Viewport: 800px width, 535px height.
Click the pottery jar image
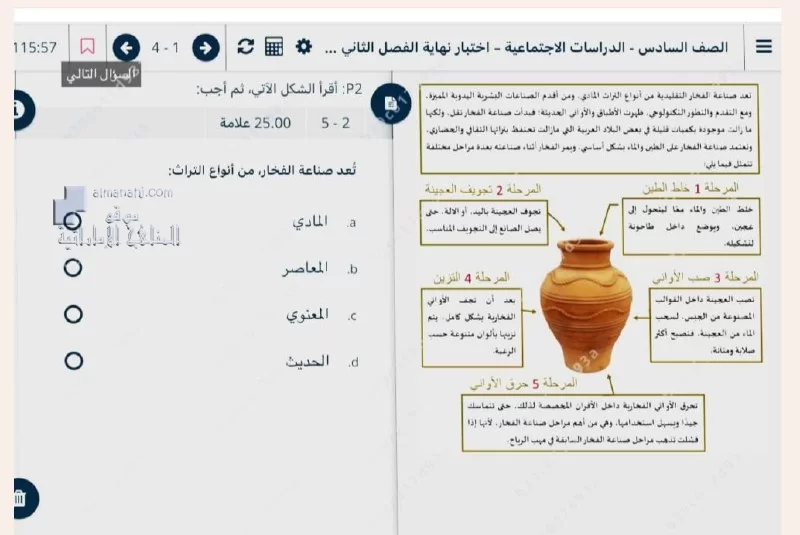click(x=586, y=304)
